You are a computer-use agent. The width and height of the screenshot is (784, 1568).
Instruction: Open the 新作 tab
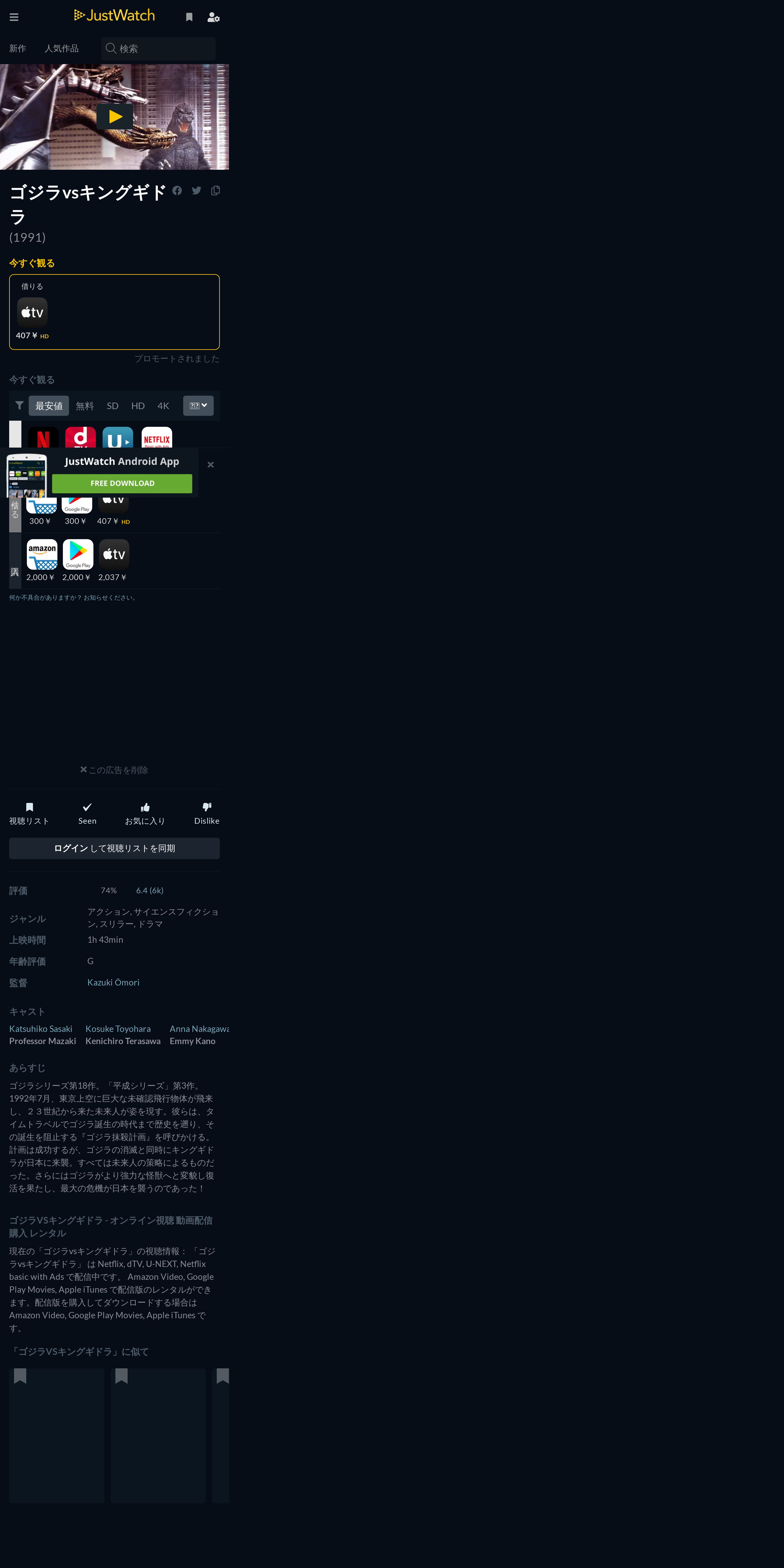coord(18,49)
